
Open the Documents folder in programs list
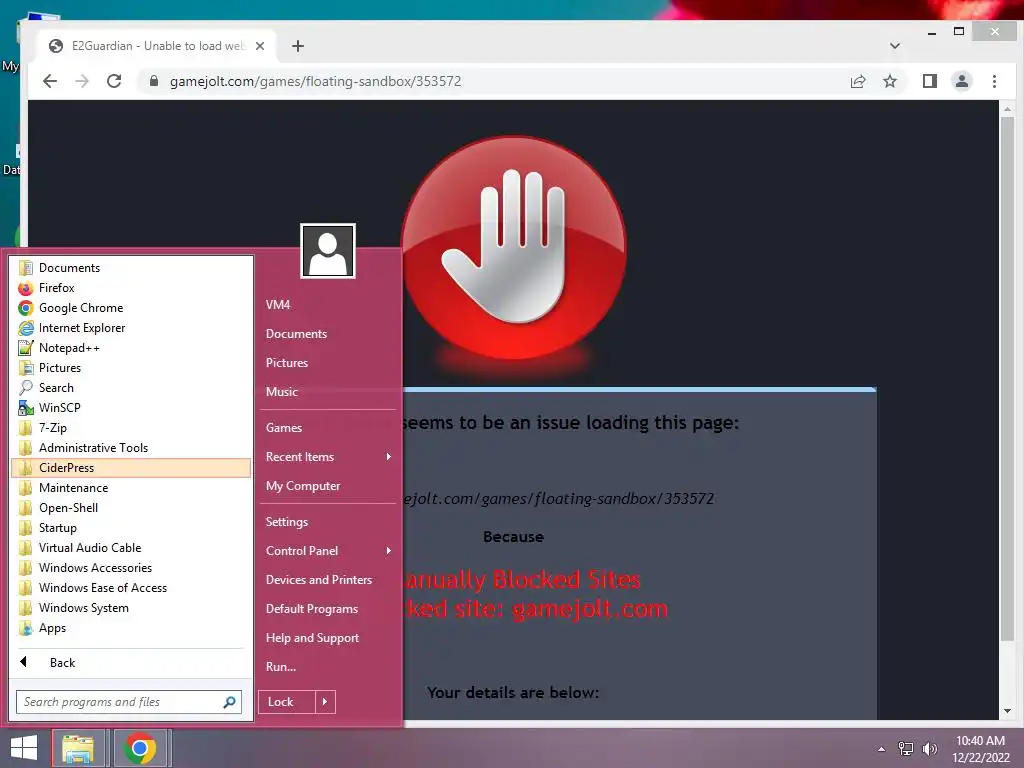coord(131,268)
